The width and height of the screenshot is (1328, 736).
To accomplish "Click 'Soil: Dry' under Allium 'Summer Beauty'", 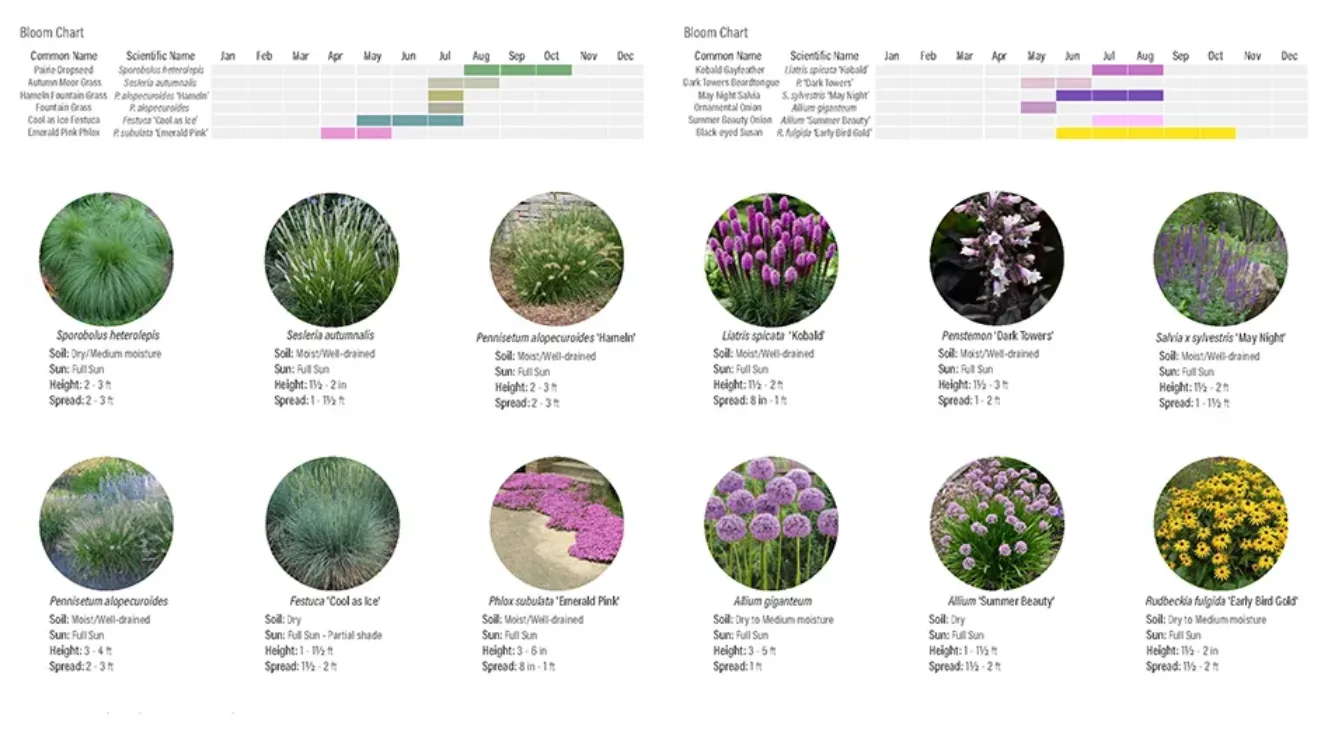I will (948, 620).
